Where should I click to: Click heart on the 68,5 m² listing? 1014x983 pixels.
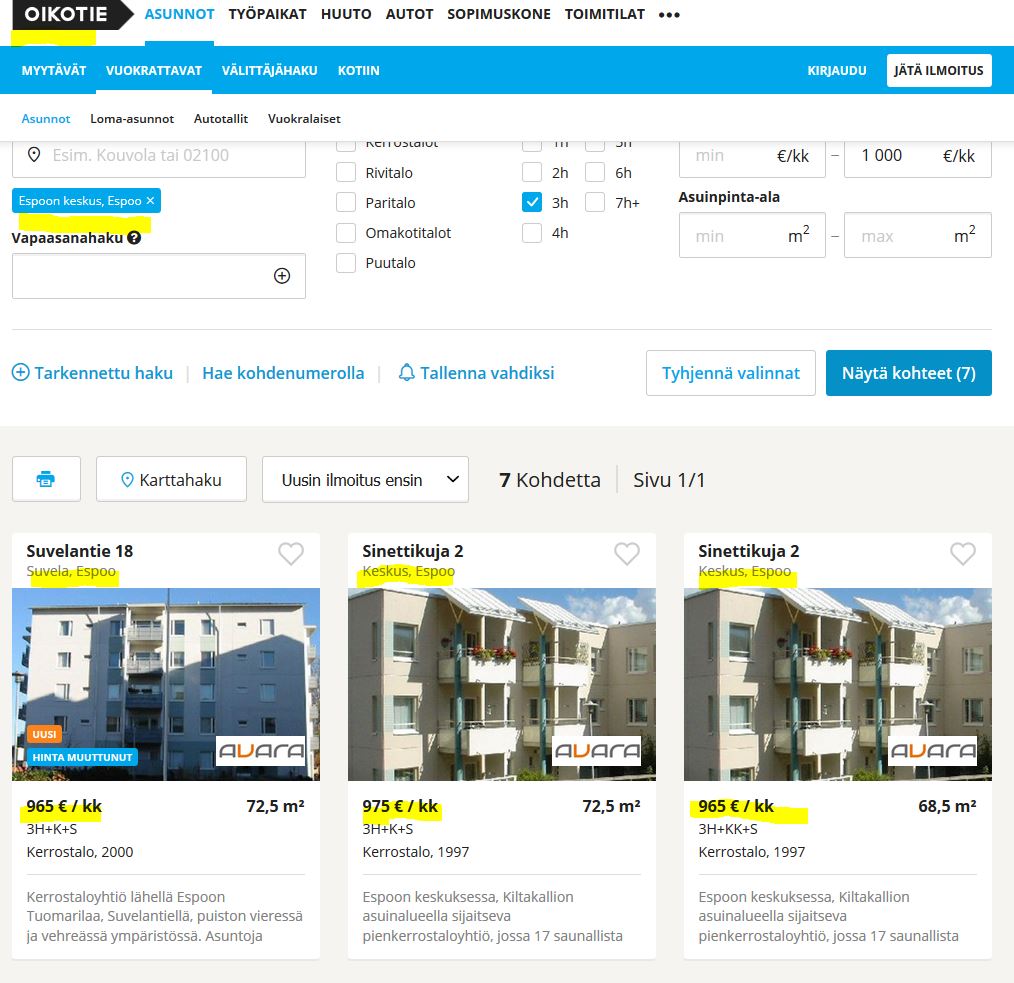click(962, 553)
